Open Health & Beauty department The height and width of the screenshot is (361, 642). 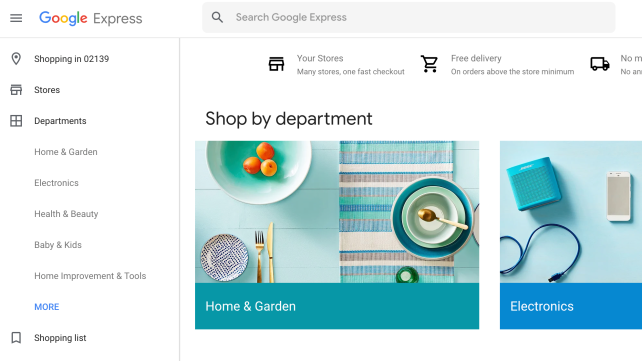66,214
